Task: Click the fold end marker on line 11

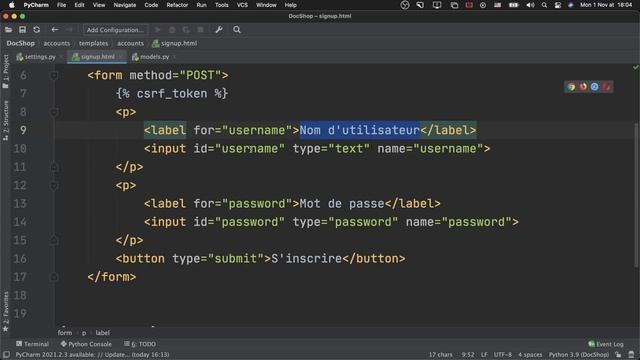Action: [x=54, y=167]
